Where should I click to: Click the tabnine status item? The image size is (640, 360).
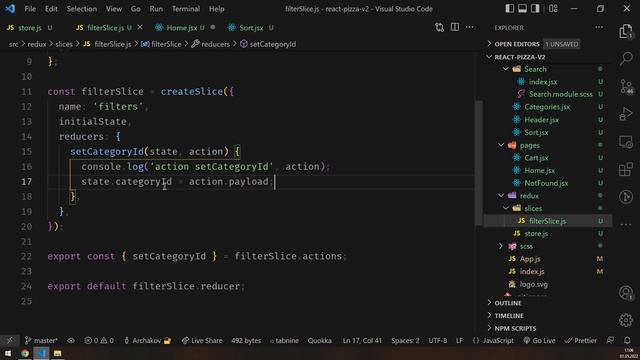click(x=284, y=340)
